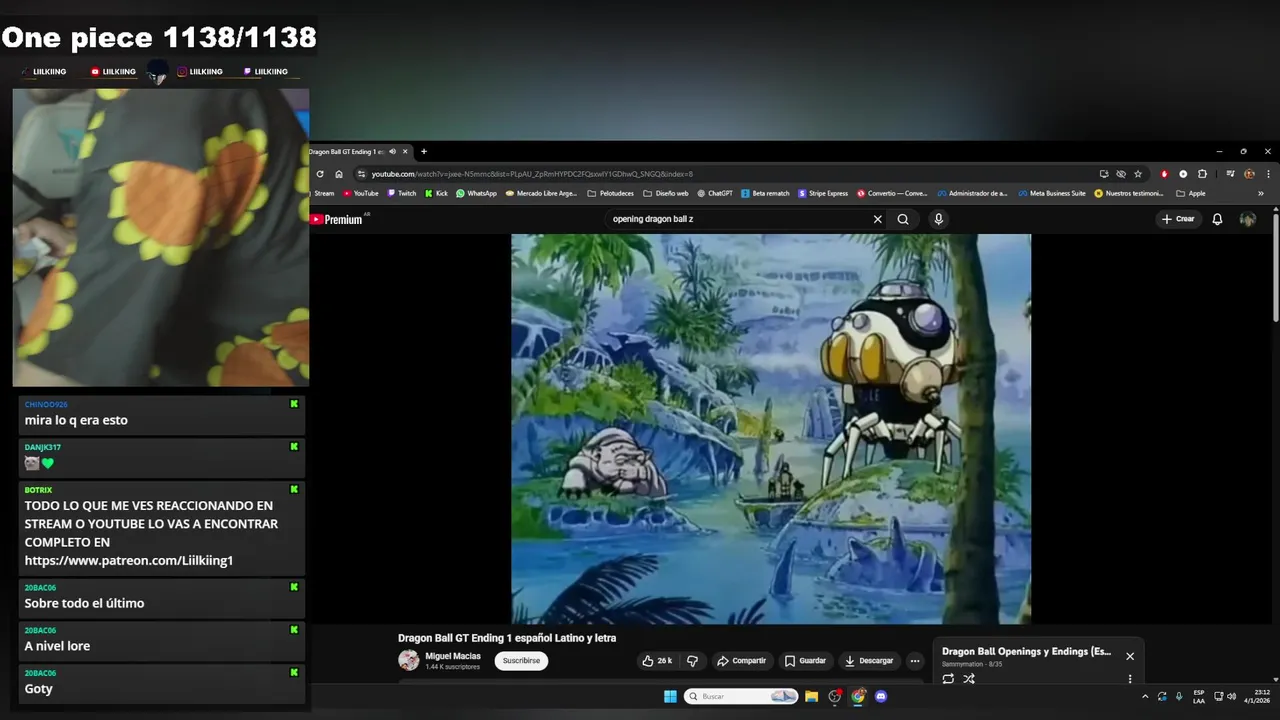Image resolution: width=1280 pixels, height=720 pixels.
Task: Open File Explorer from taskbar
Action: point(812,696)
